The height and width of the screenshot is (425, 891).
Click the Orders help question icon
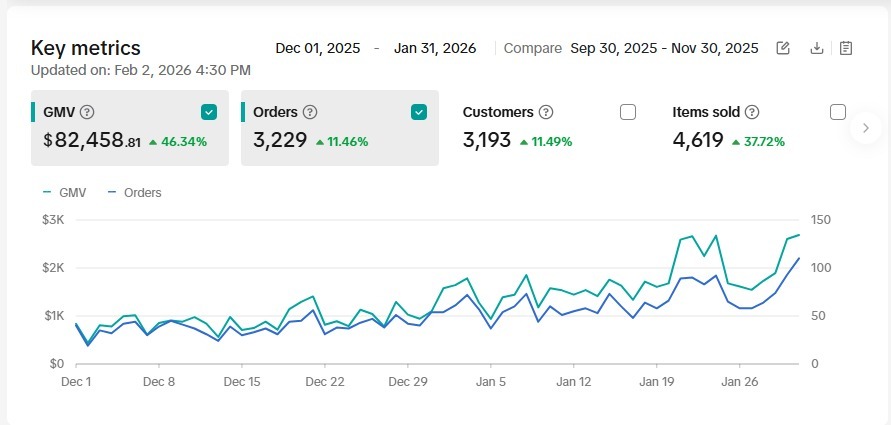(310, 112)
